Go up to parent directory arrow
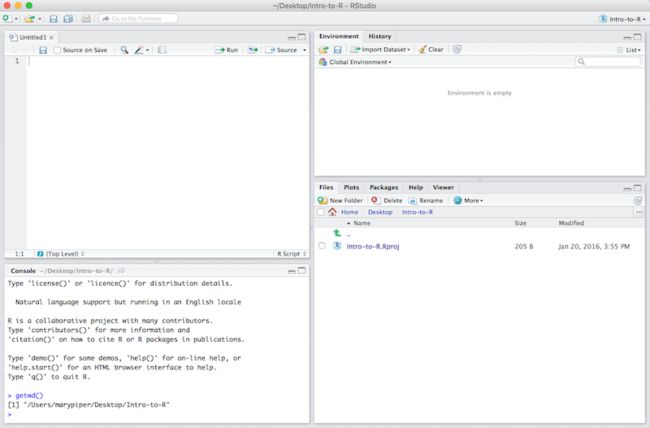Screen dimensions: 650x428 coord(337,233)
